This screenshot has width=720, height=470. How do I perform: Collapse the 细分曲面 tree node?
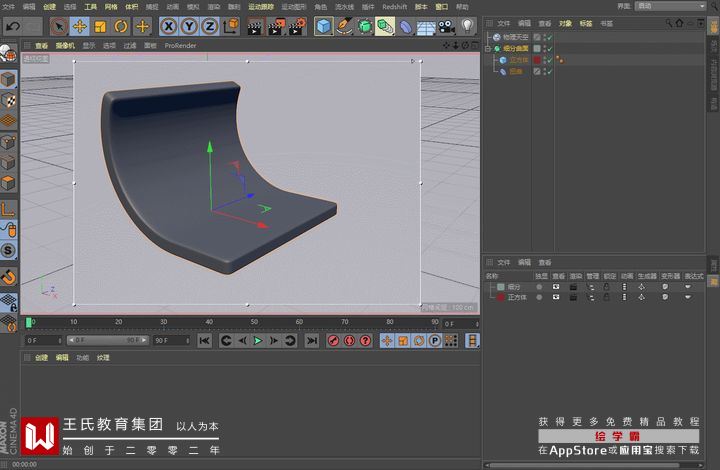pos(487,48)
